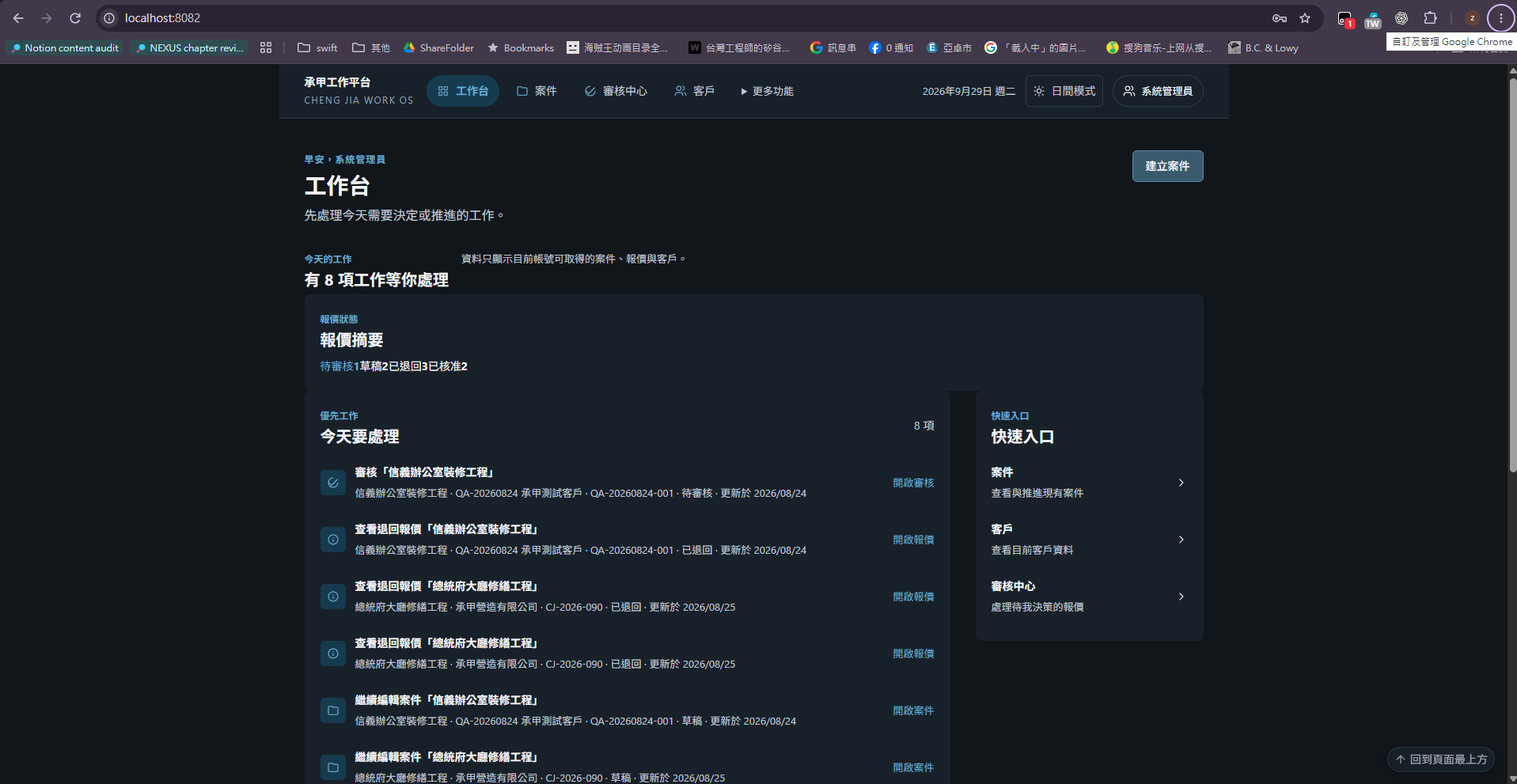
Task: Open the password key icon in address bar
Action: [1280, 18]
